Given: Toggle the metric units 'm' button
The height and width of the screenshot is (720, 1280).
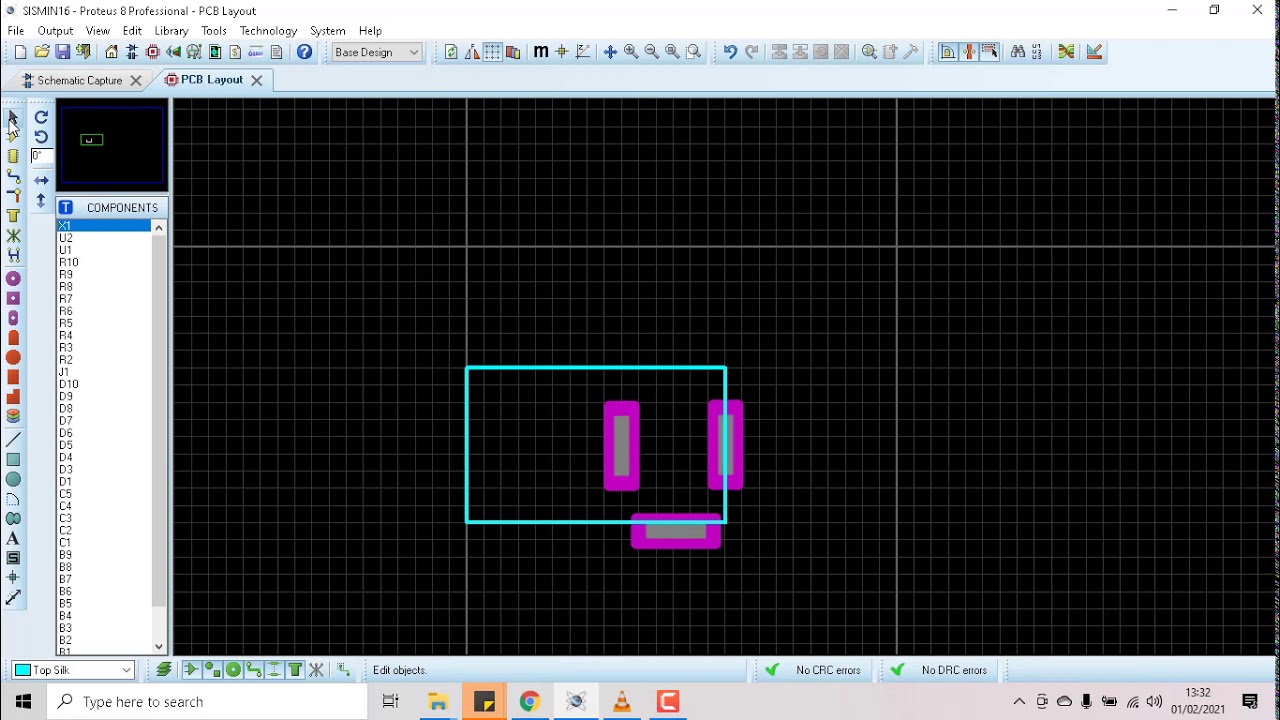Looking at the screenshot, I should pyautogui.click(x=541, y=52).
